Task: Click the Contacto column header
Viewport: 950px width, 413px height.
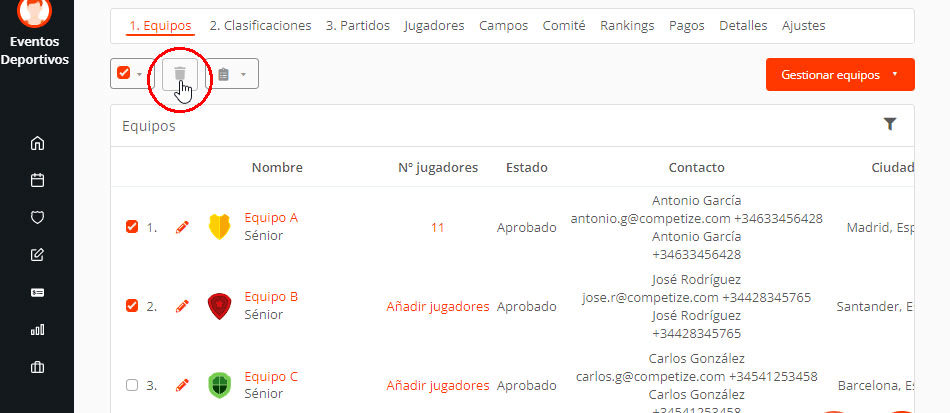Action: 697,167
